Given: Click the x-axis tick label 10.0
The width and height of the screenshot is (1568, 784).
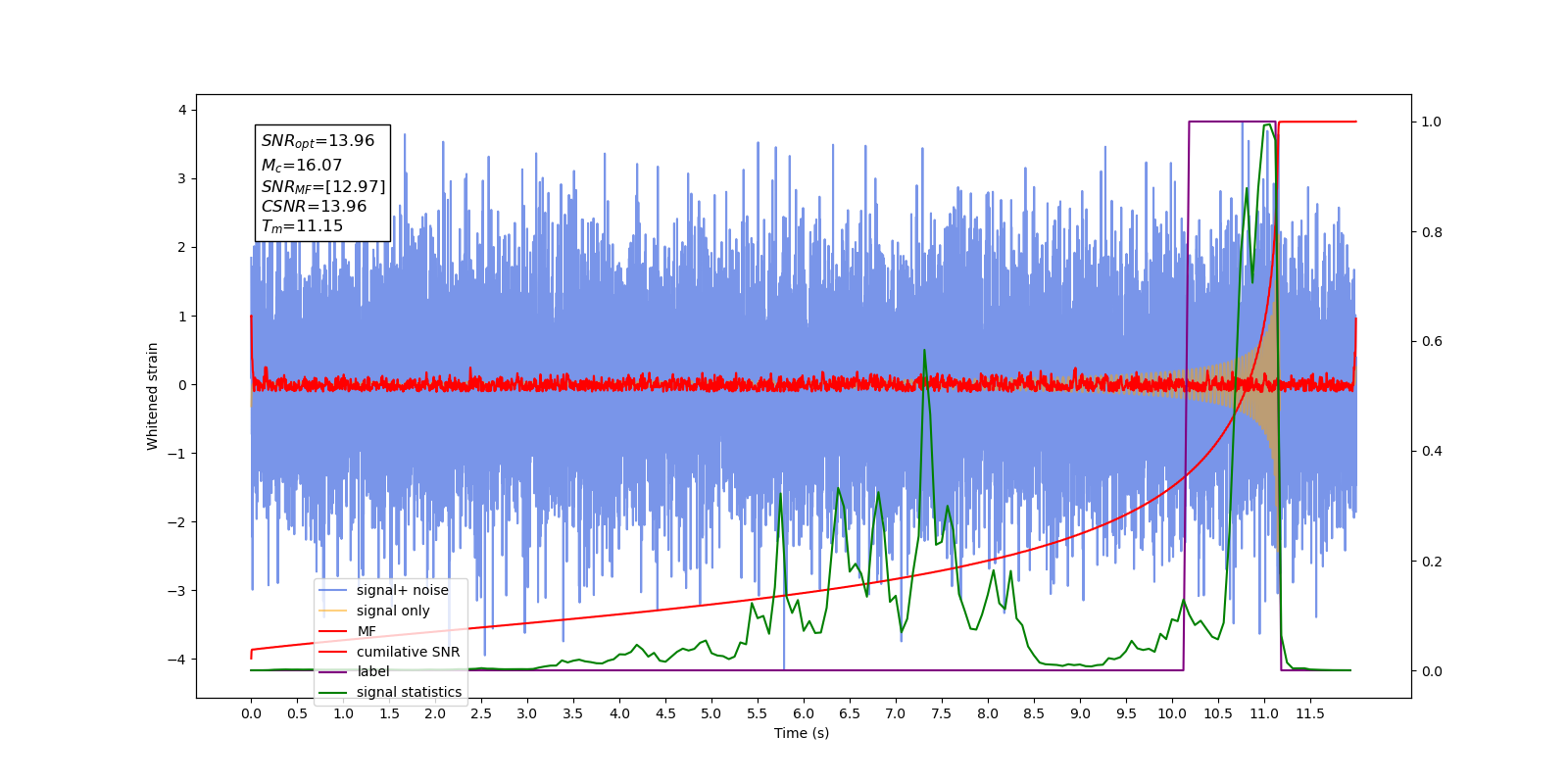Looking at the screenshot, I should click(x=1172, y=713).
